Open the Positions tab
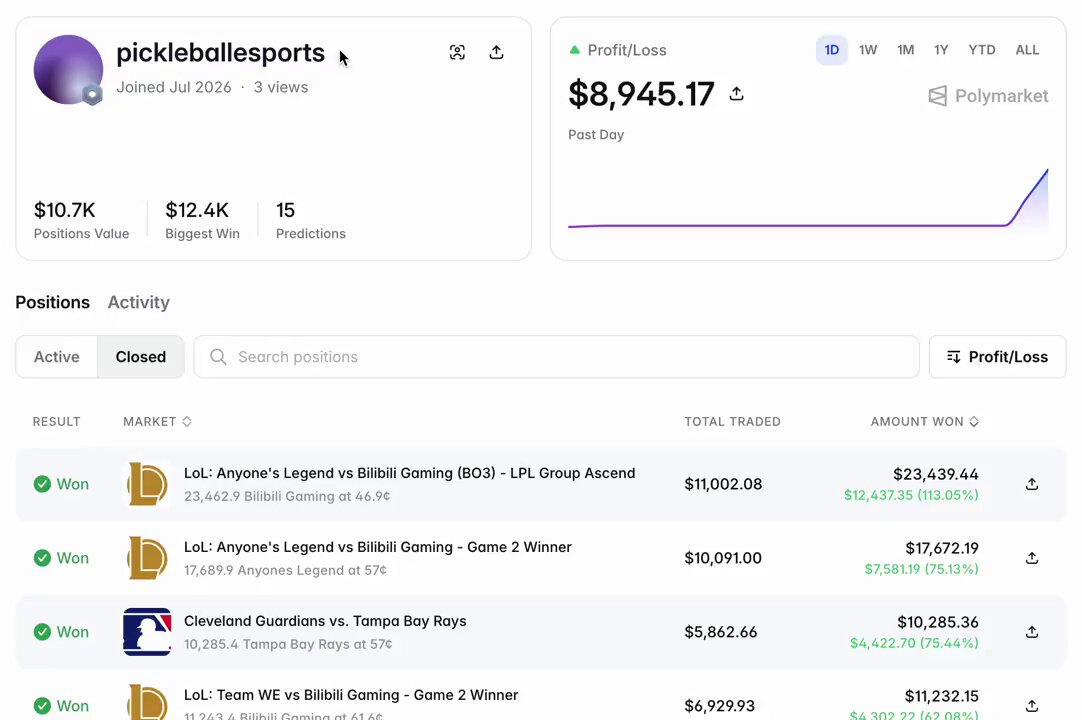This screenshot has width=1082, height=720. point(52,302)
